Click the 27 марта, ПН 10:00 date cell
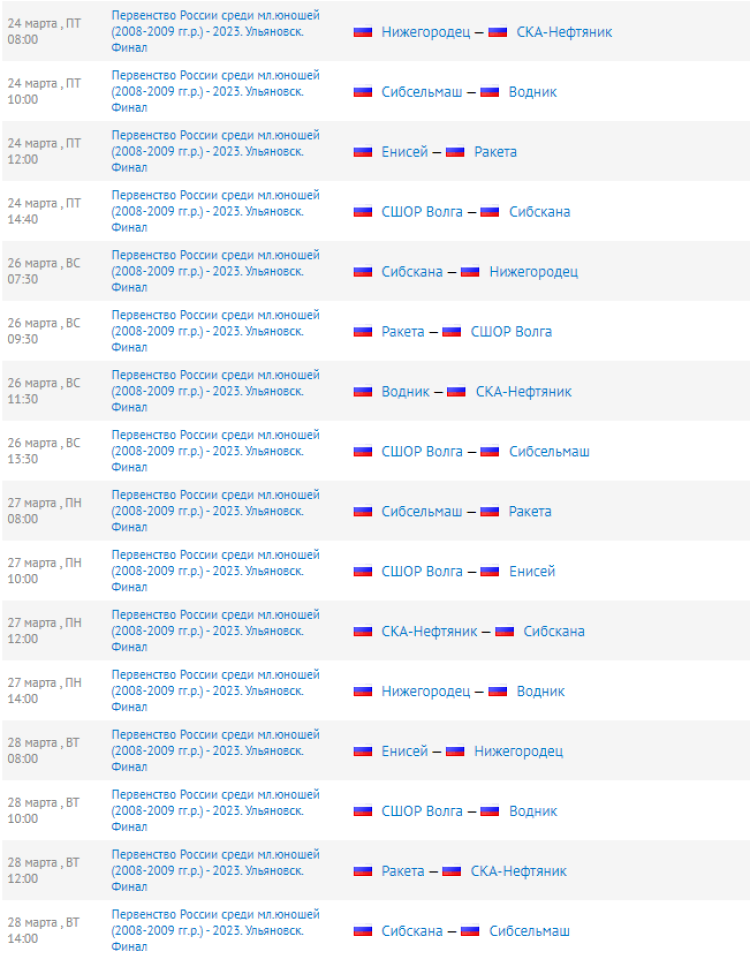The height and width of the screenshot is (959, 750). coord(44,571)
